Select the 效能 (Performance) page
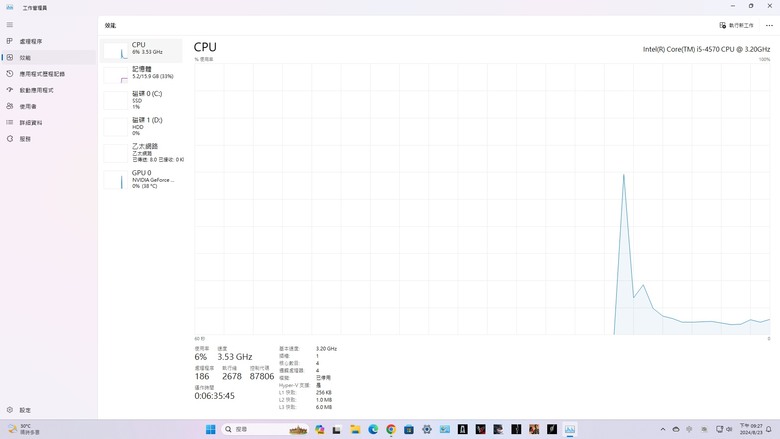Screen dimensions: 780x439 click(48, 58)
